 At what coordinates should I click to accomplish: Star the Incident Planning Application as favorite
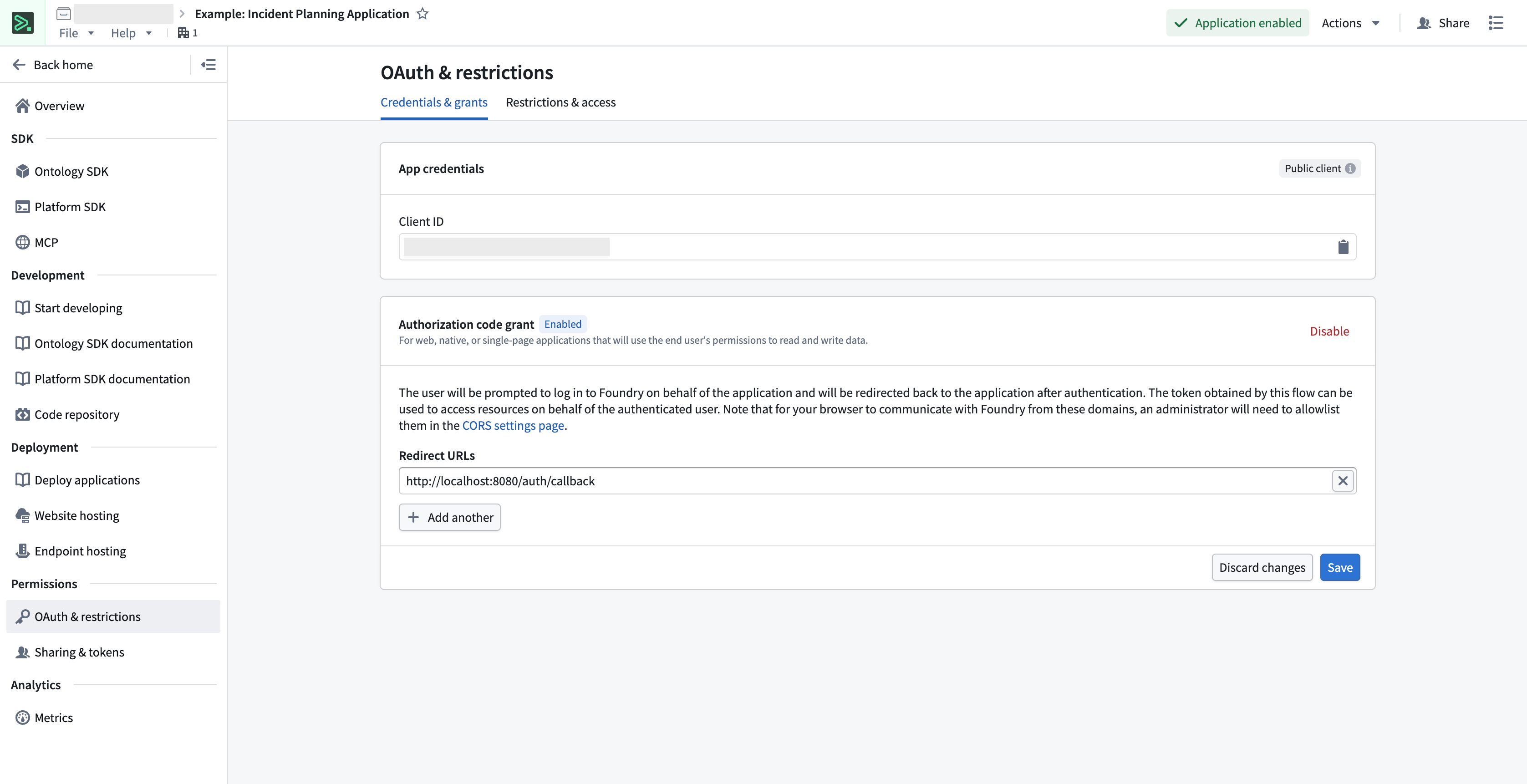422,14
